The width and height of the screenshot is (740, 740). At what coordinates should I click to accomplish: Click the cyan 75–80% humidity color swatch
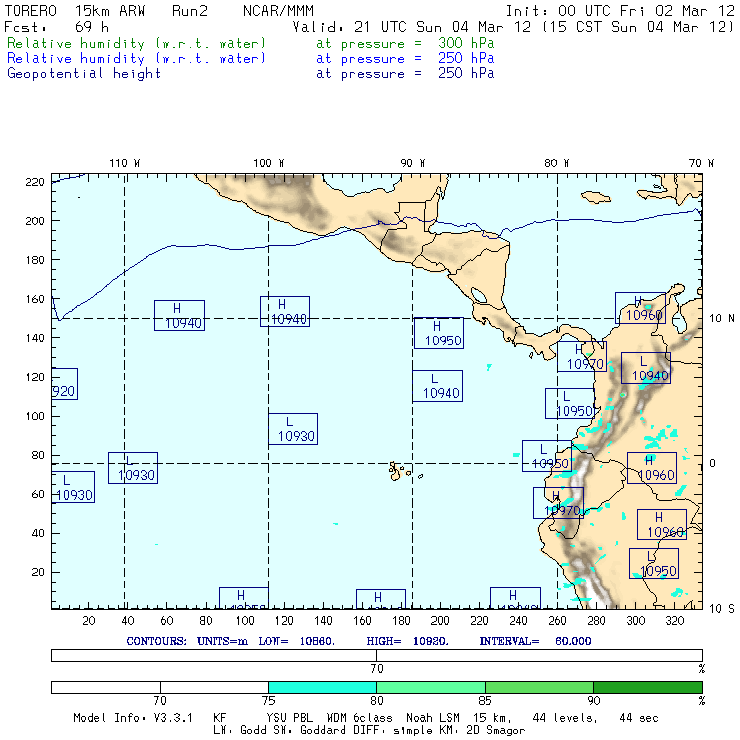(x=322, y=687)
